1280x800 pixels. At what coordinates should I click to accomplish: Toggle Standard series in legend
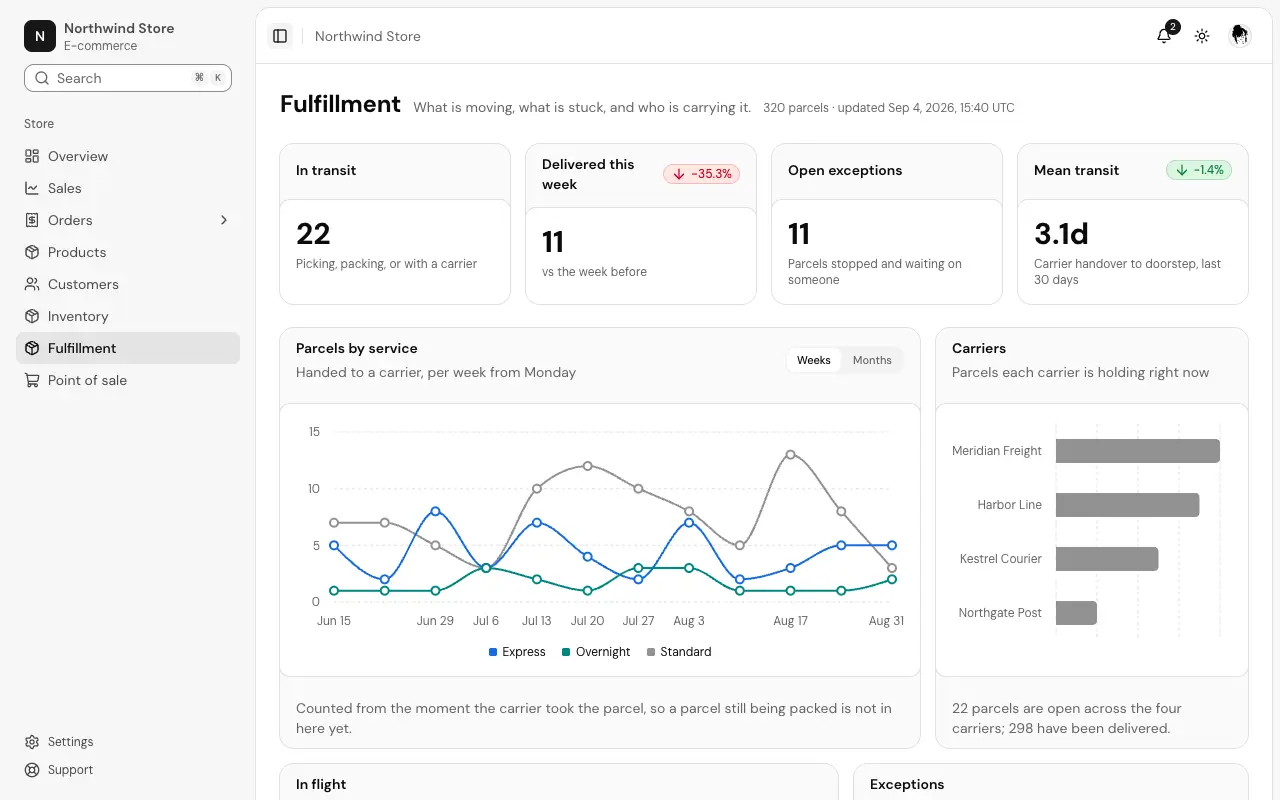(x=679, y=652)
